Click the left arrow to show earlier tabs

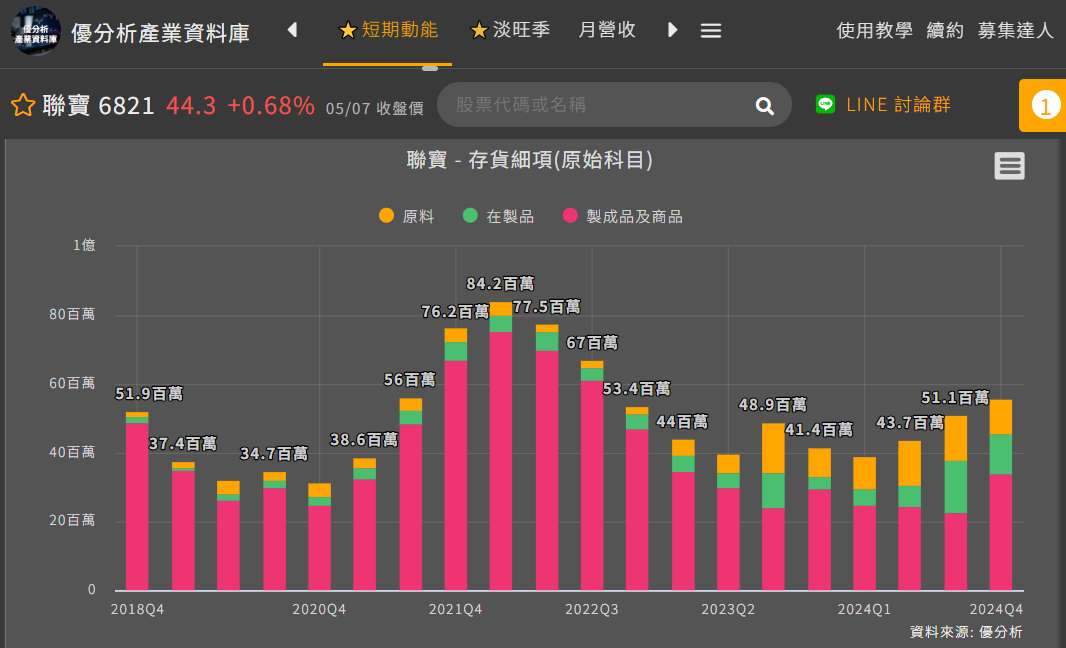[292, 30]
